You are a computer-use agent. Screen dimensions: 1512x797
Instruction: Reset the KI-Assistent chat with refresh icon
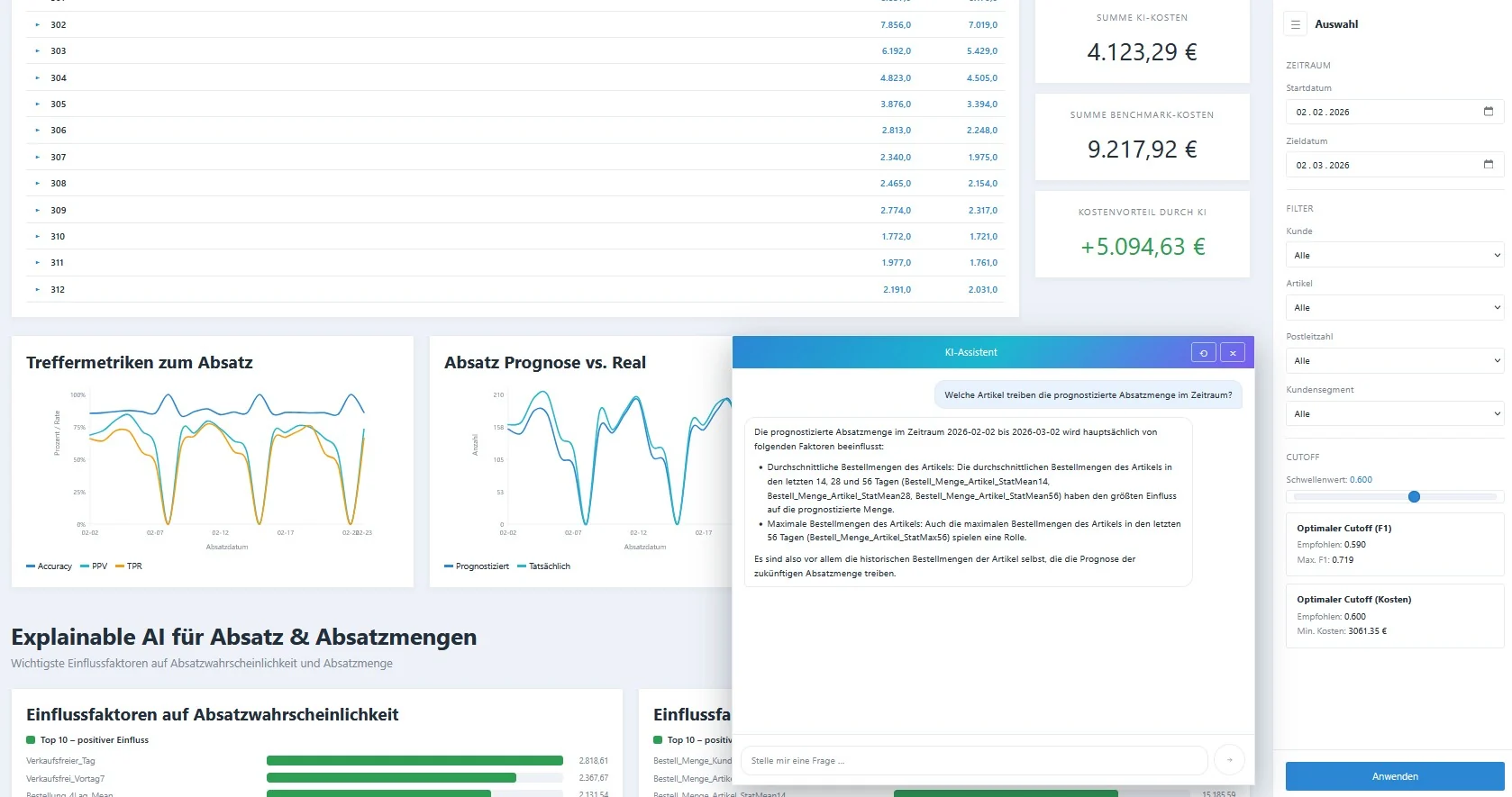tap(1203, 353)
